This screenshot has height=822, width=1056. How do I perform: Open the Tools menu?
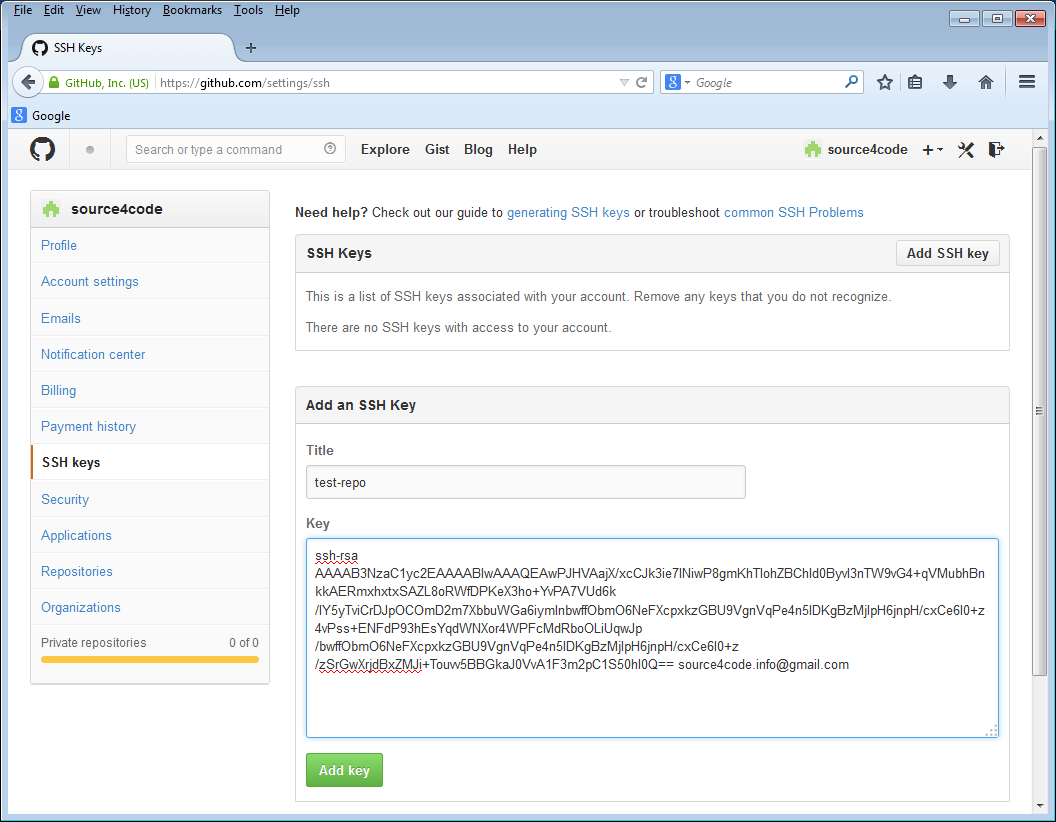(249, 10)
